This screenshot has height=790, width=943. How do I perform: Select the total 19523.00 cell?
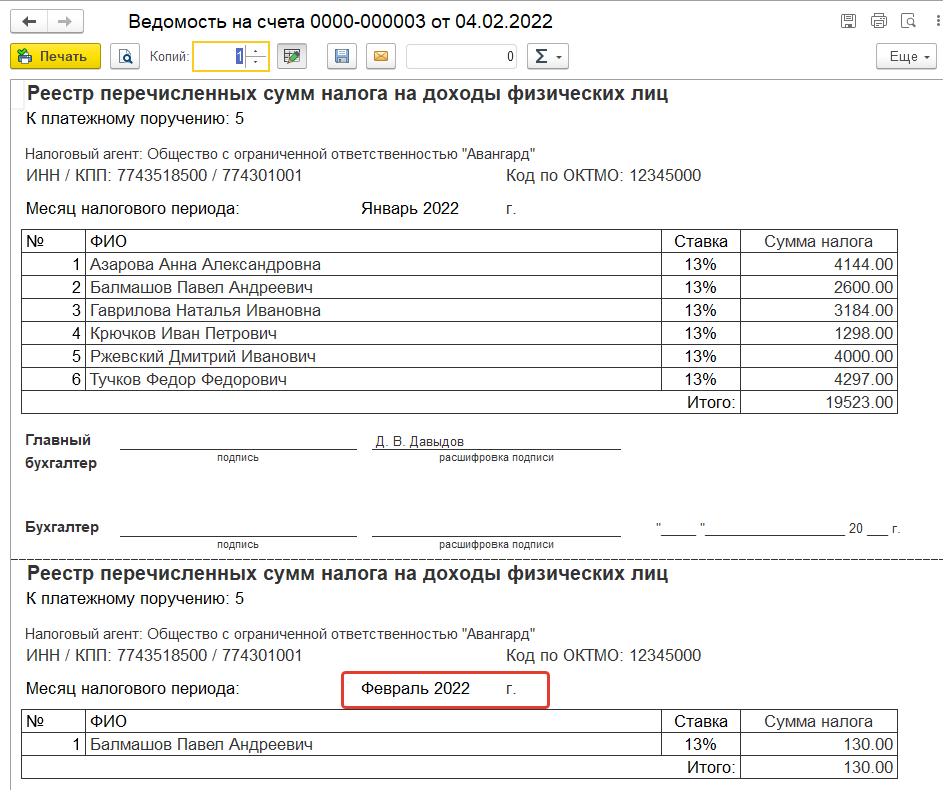click(x=819, y=402)
